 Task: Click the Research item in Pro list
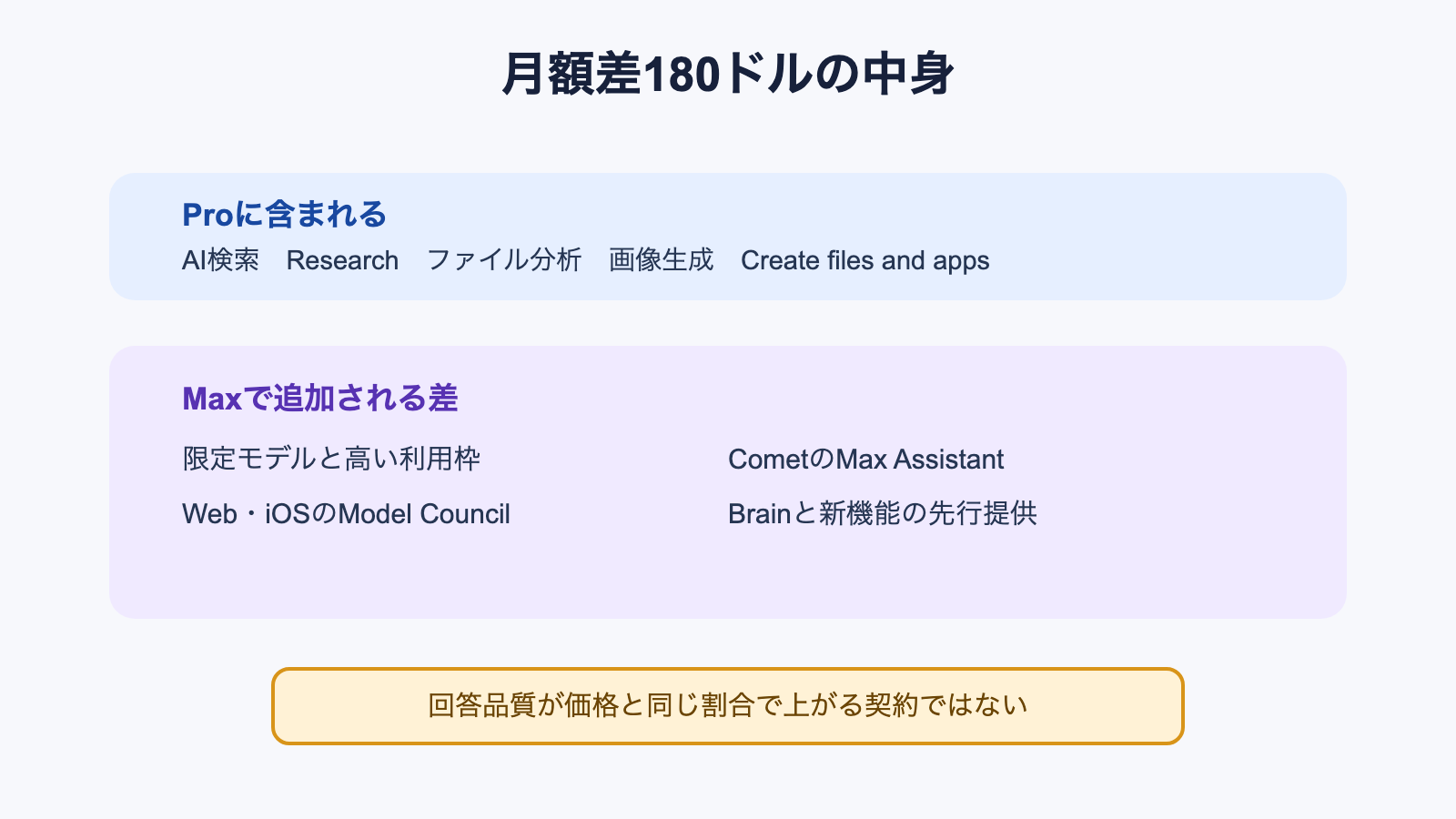342,260
